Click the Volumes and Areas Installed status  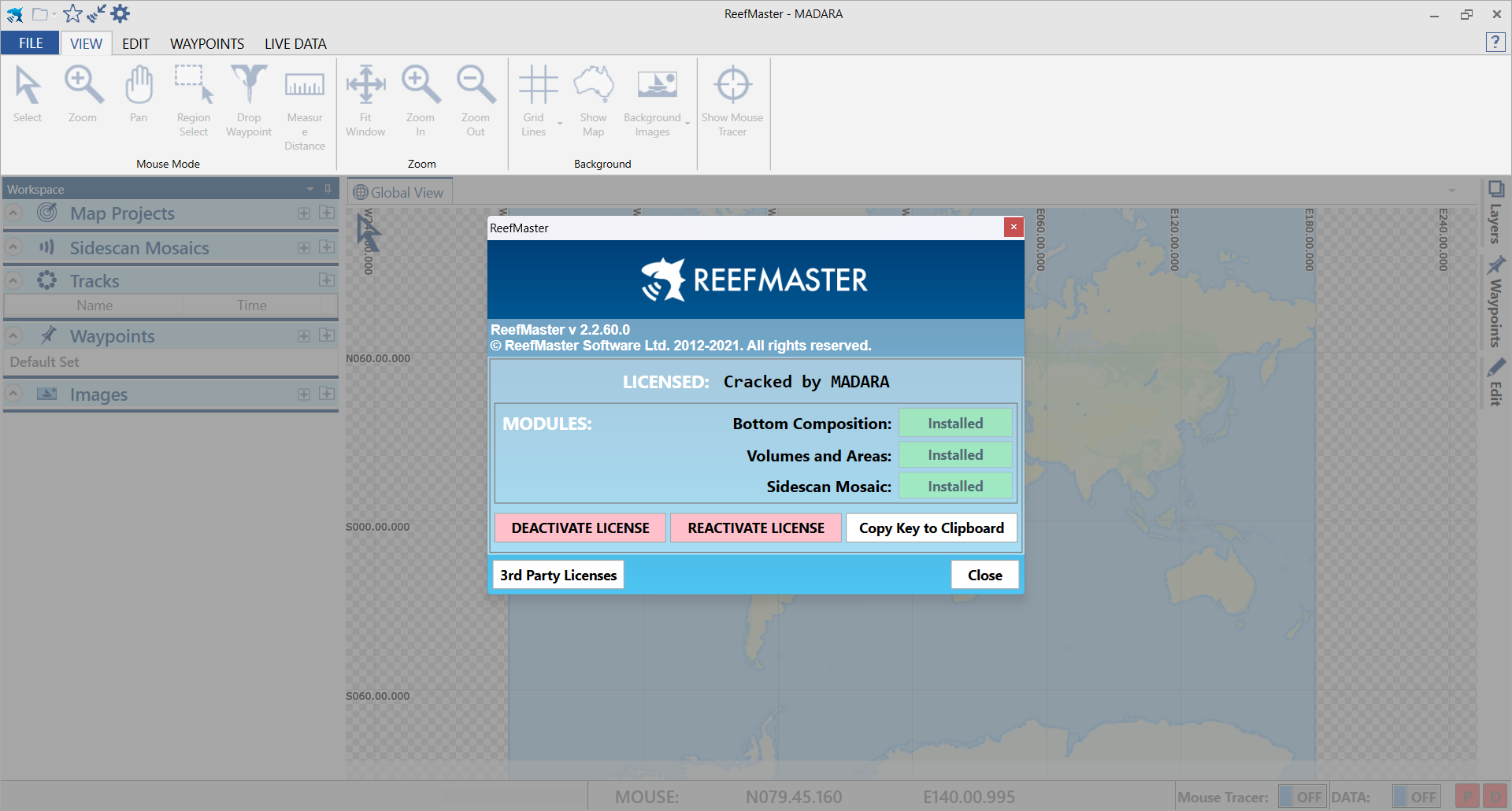point(955,454)
